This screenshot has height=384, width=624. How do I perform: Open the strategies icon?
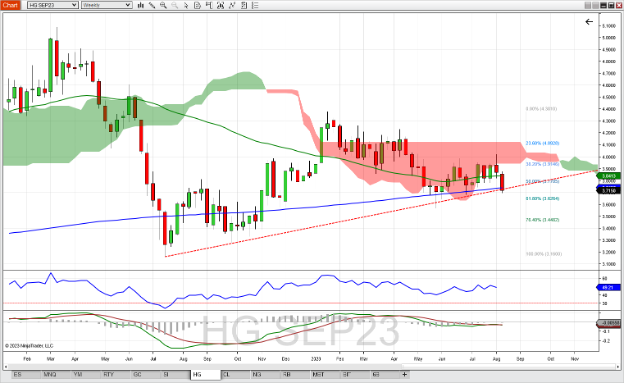click(232, 5)
